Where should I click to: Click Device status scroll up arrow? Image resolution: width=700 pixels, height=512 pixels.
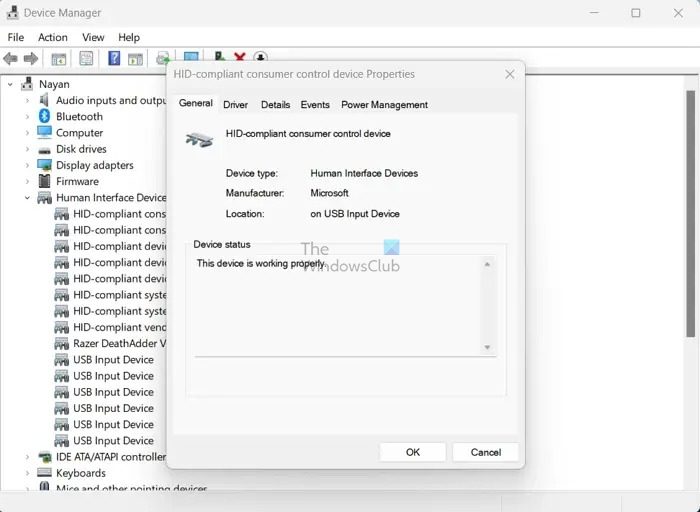tap(487, 265)
